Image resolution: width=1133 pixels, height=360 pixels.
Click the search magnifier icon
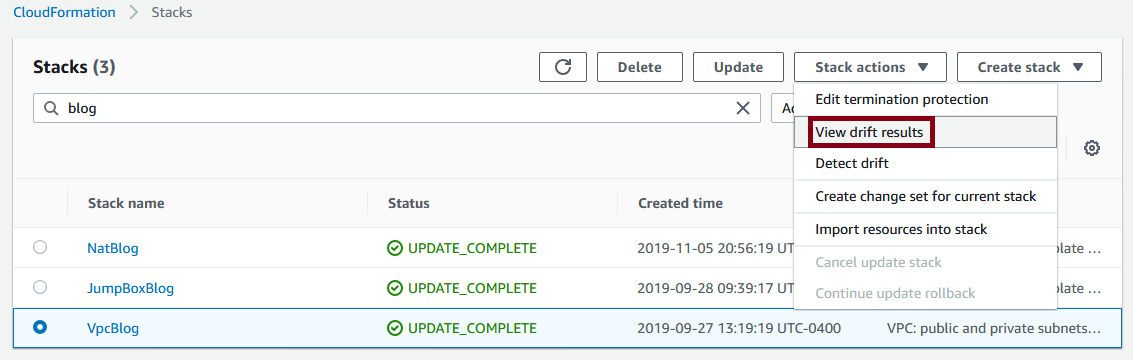pos(51,108)
